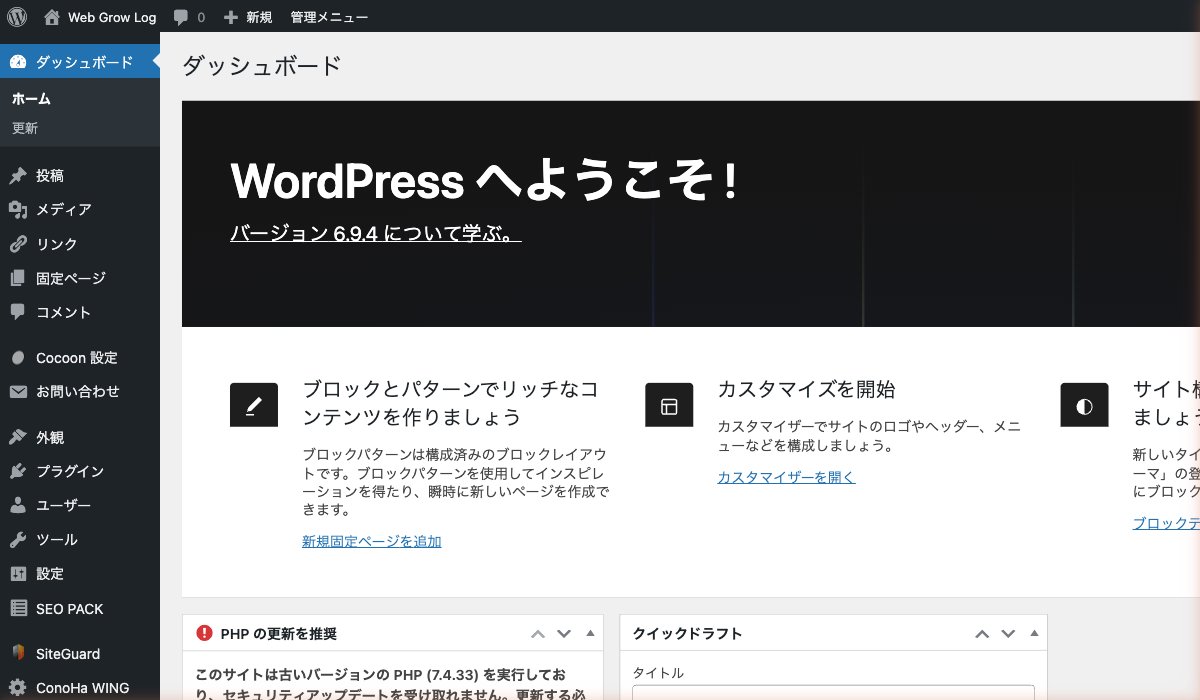Image resolution: width=1200 pixels, height=700 pixels.
Task: Click the WordPress へようこそ! banner heading
Action: [x=484, y=180]
